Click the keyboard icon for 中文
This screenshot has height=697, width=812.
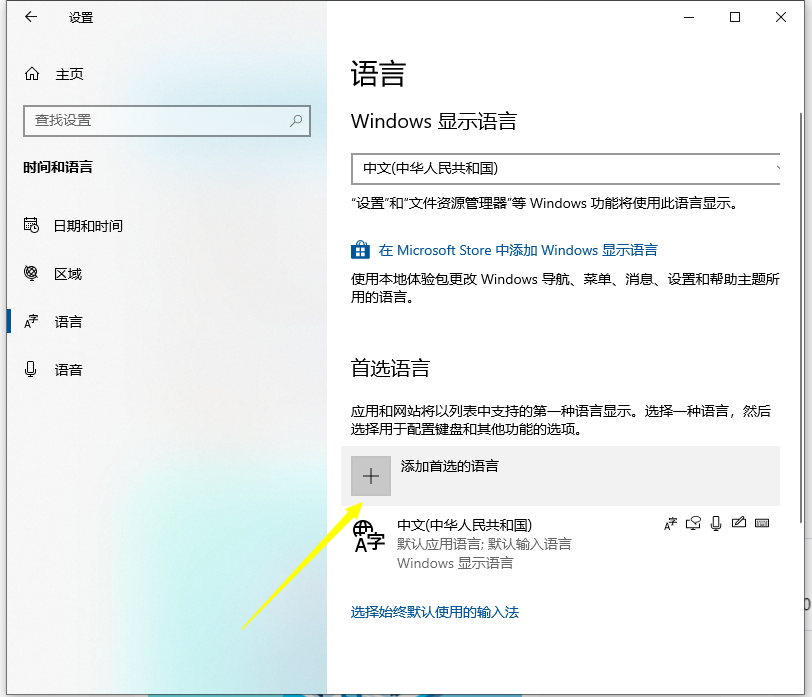point(763,523)
